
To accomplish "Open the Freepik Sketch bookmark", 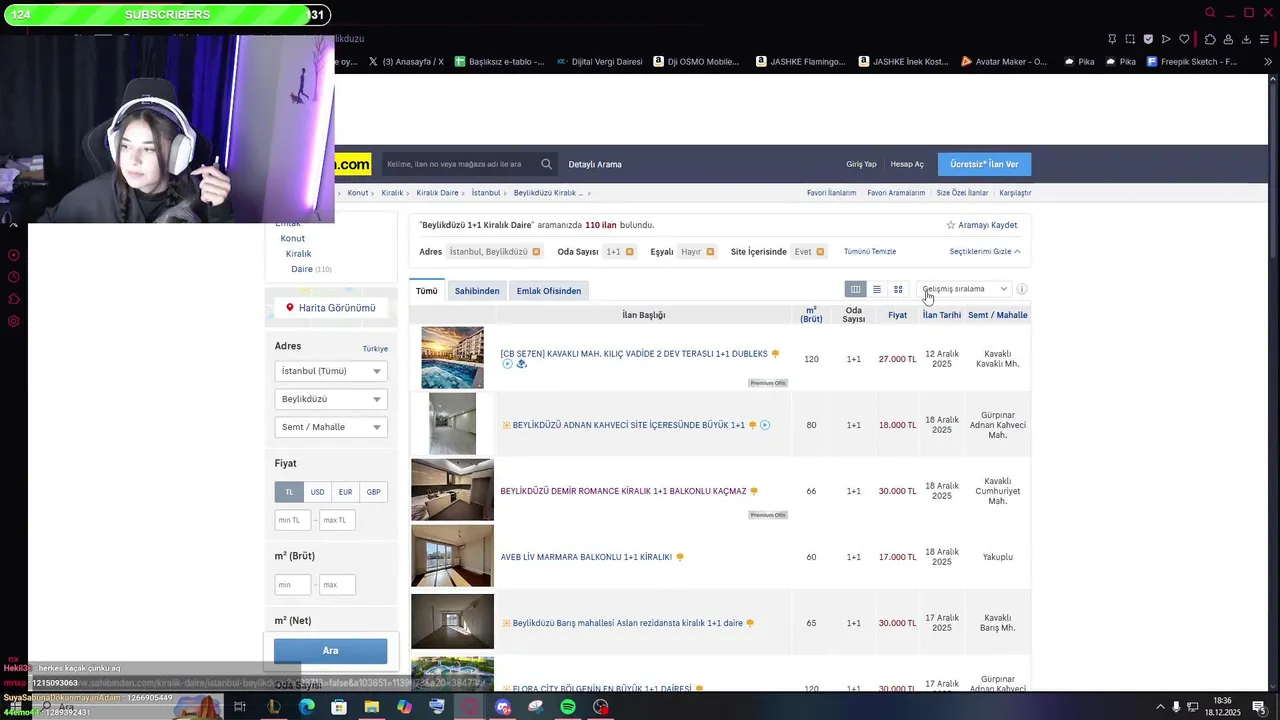I will point(1192,61).
